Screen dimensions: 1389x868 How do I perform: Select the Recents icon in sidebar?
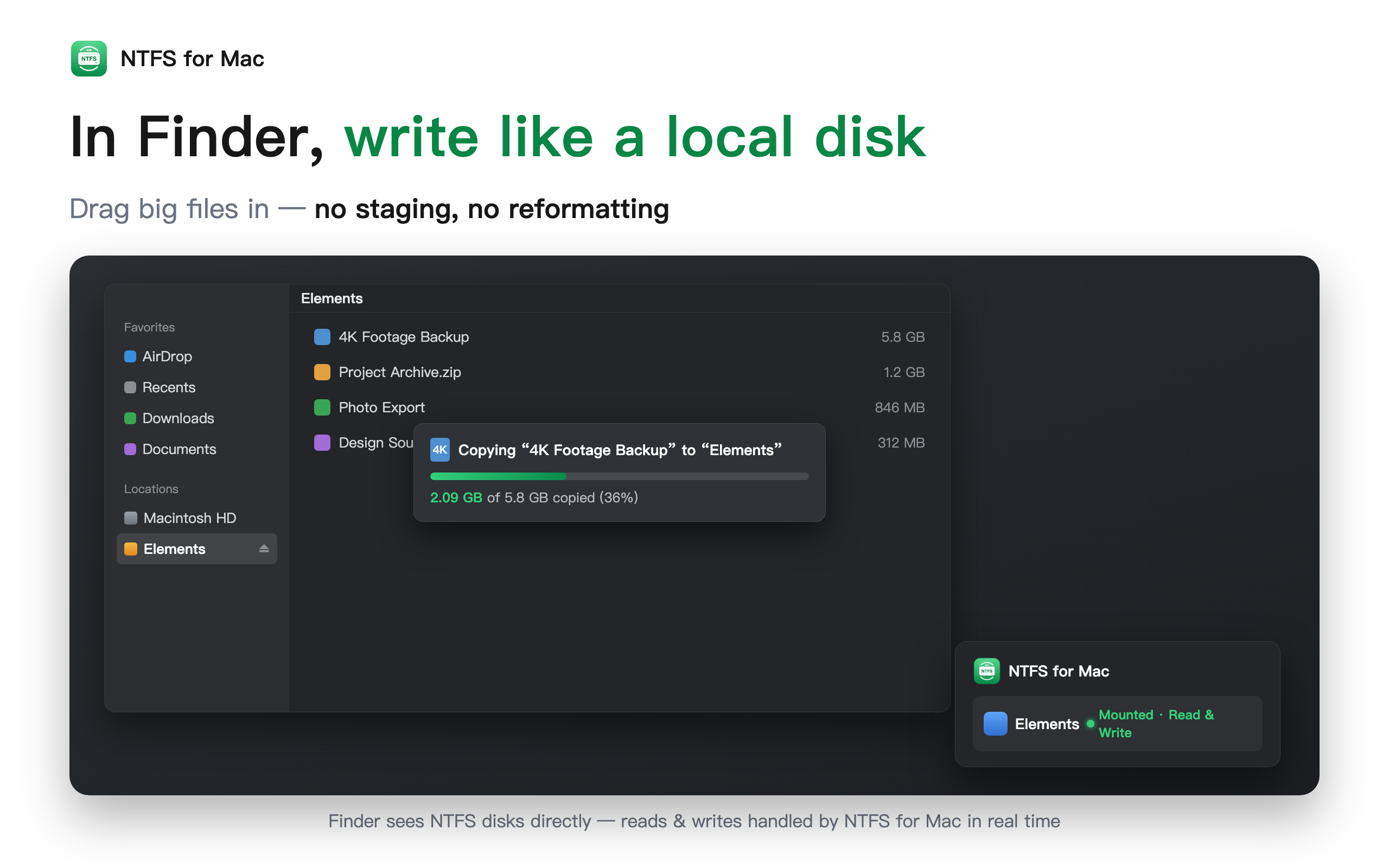tap(130, 387)
